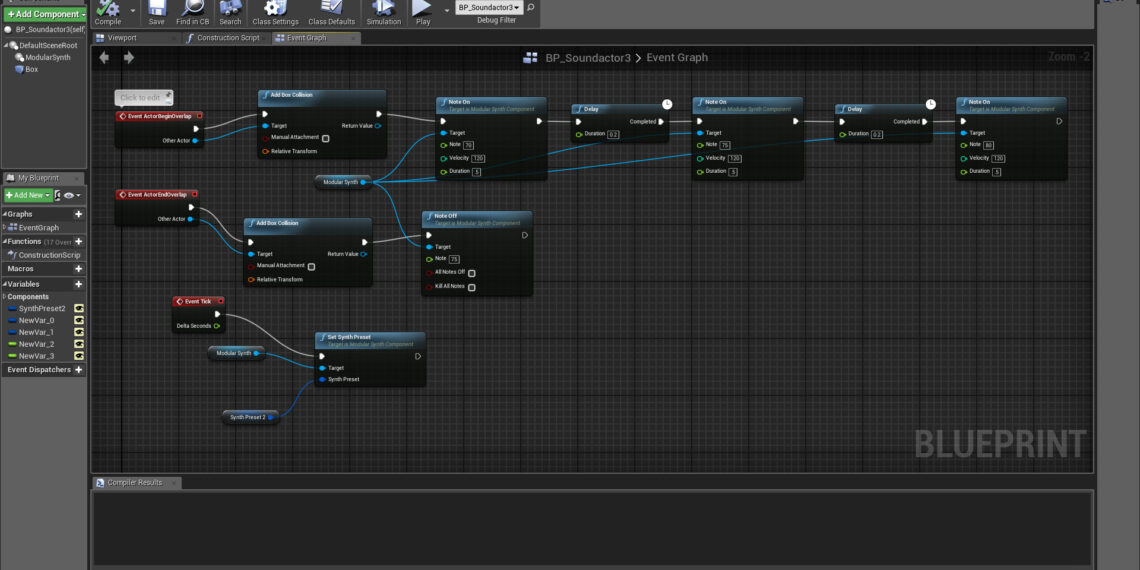Click the graph back navigation arrow
Screen dimensions: 1140x570
[x=104, y=58]
